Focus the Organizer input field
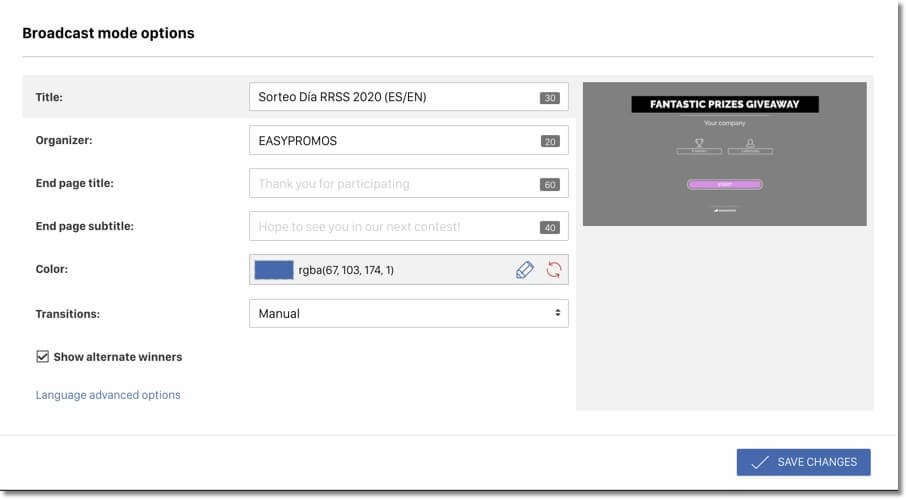Viewport: 906px width, 499px height. click(409, 140)
